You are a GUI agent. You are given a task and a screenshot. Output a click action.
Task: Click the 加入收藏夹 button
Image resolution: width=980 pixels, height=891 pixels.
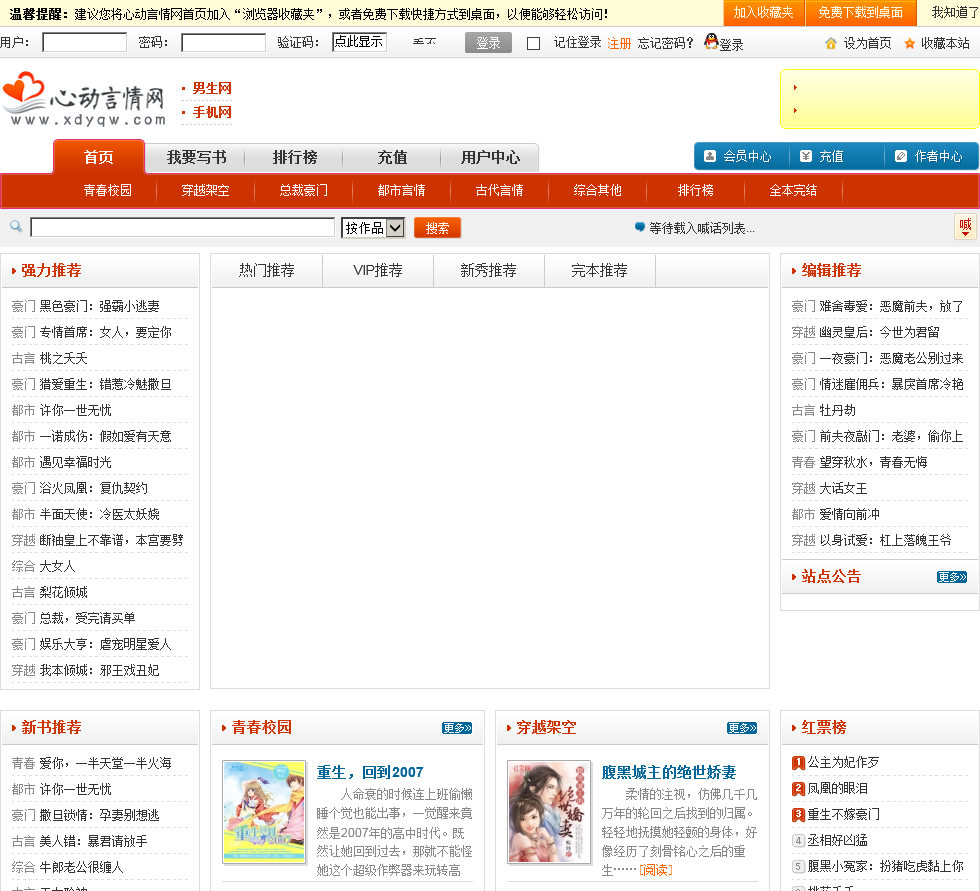pyautogui.click(x=762, y=12)
